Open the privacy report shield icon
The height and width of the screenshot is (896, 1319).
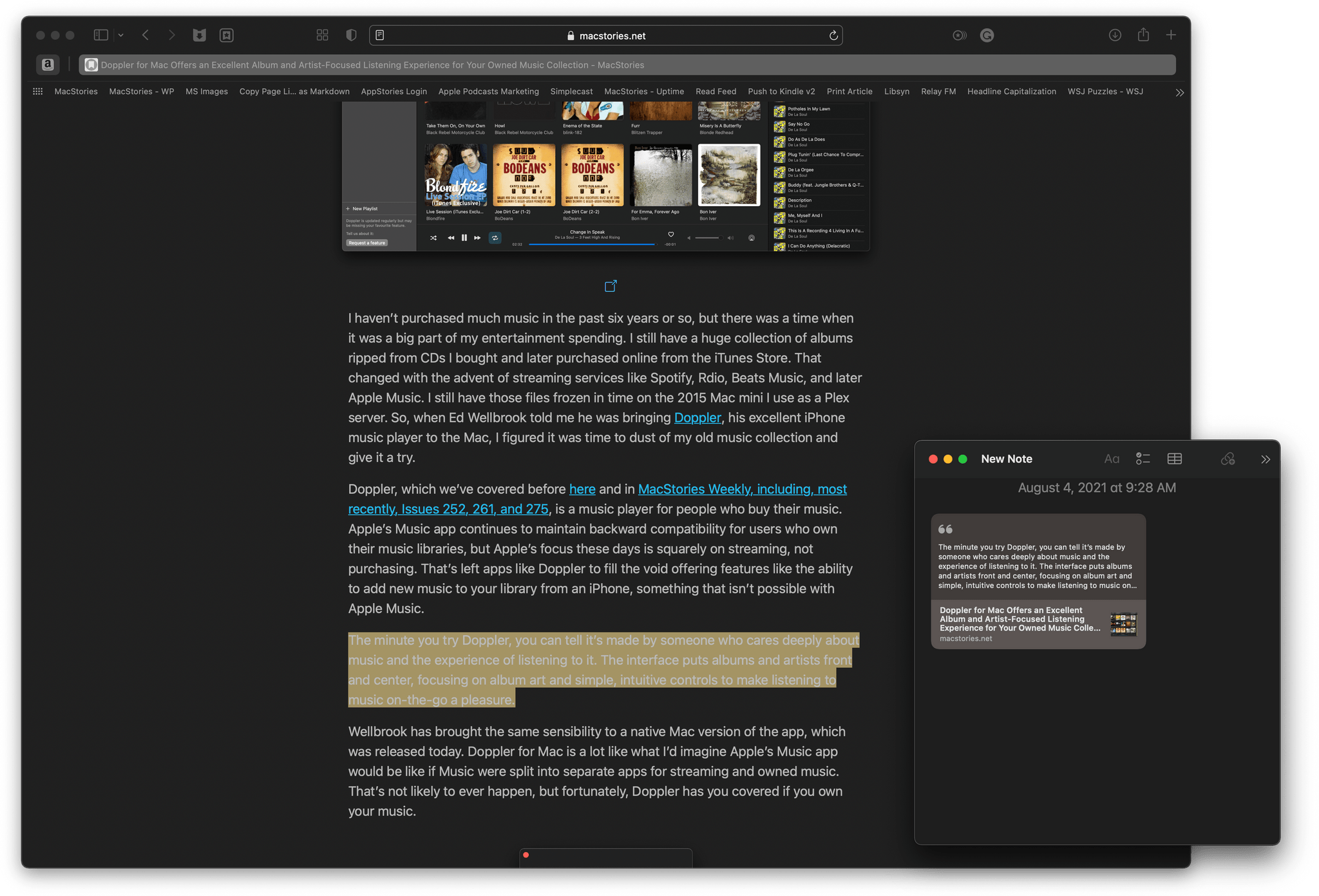pos(351,35)
